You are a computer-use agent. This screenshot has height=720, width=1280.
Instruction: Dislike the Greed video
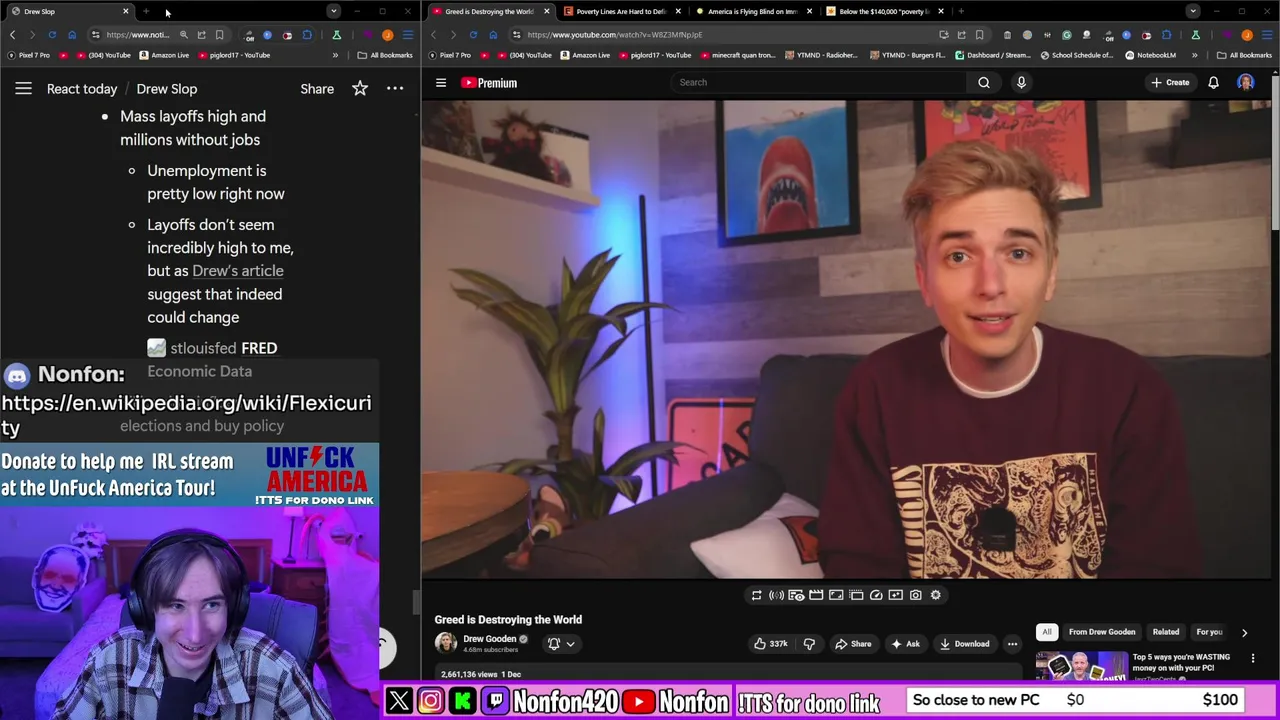pyautogui.click(x=809, y=644)
